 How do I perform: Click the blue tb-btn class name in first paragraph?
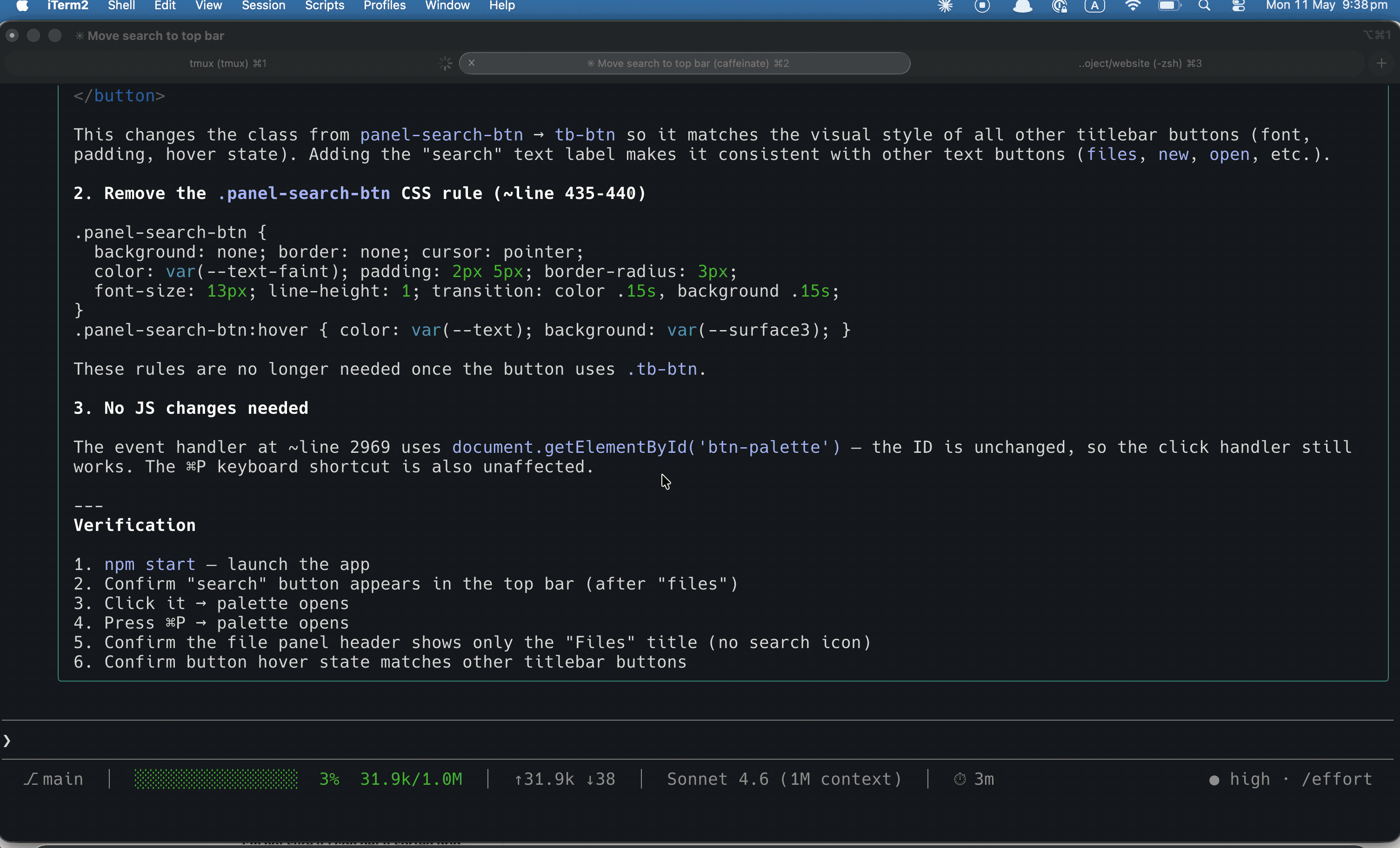[x=585, y=135]
